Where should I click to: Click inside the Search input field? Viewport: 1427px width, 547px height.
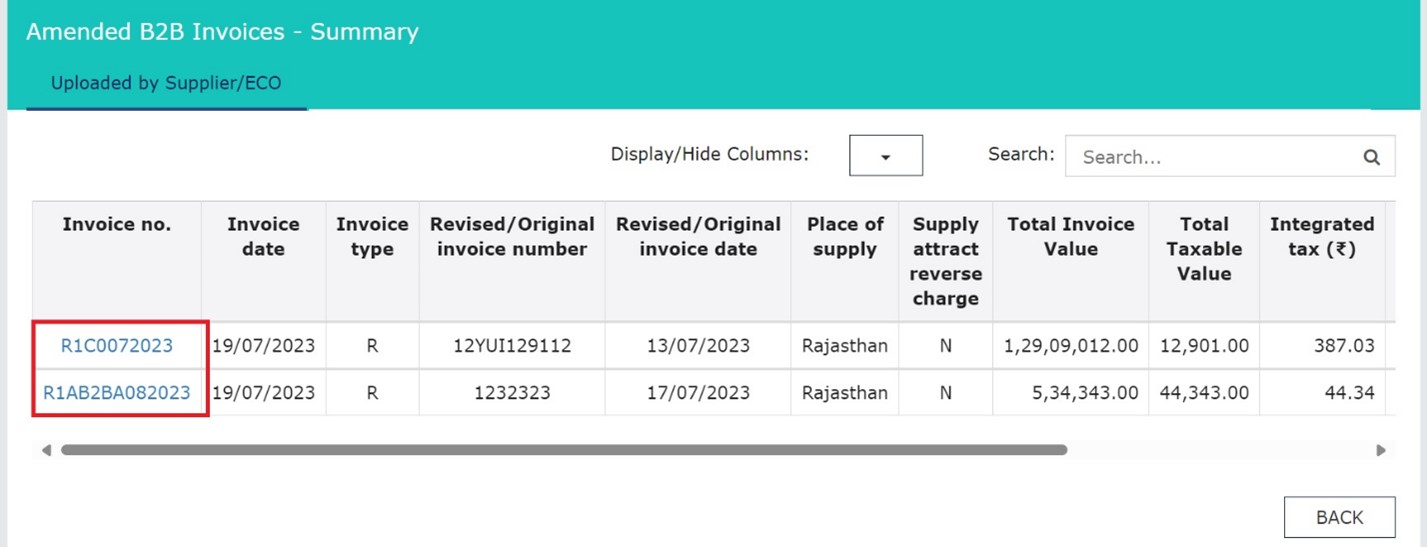1210,157
